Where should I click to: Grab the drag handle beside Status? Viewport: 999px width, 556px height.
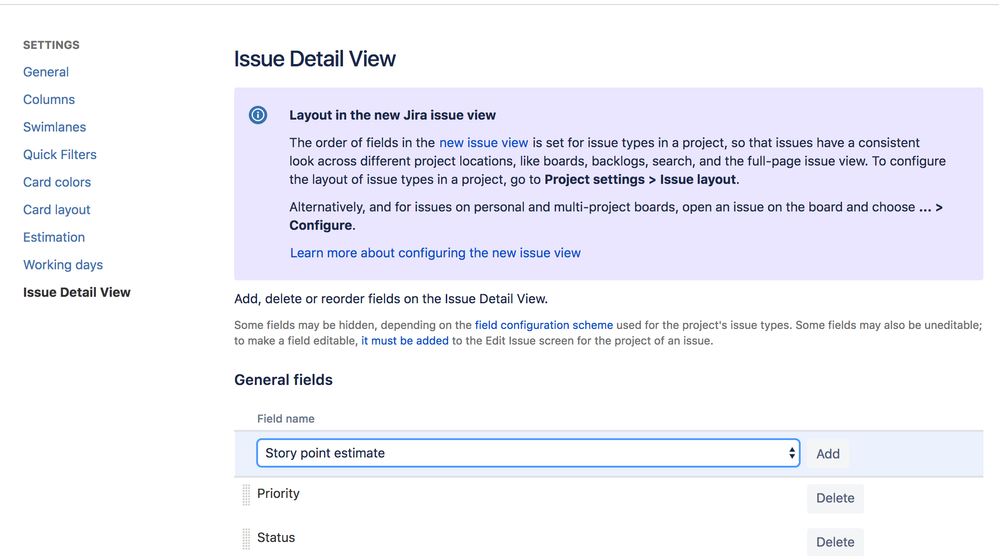coord(246,539)
